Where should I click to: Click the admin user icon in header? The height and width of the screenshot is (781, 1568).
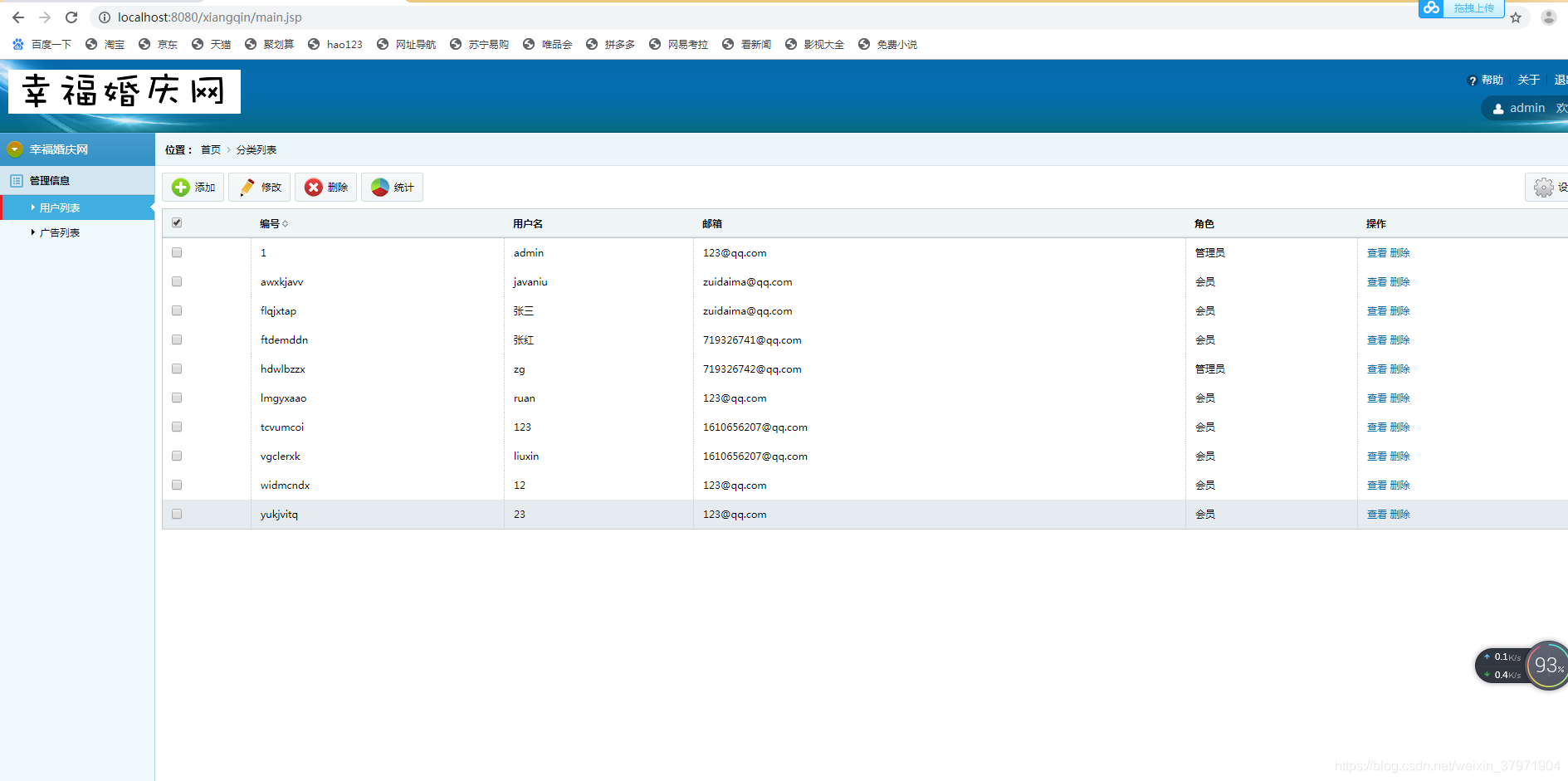click(1498, 108)
